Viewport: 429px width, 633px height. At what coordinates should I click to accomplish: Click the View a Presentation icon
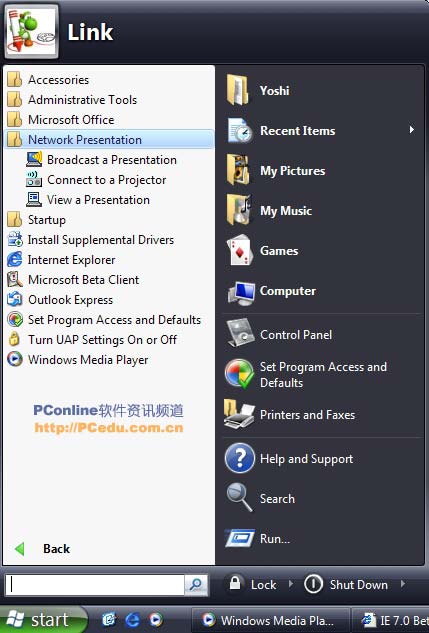34,199
